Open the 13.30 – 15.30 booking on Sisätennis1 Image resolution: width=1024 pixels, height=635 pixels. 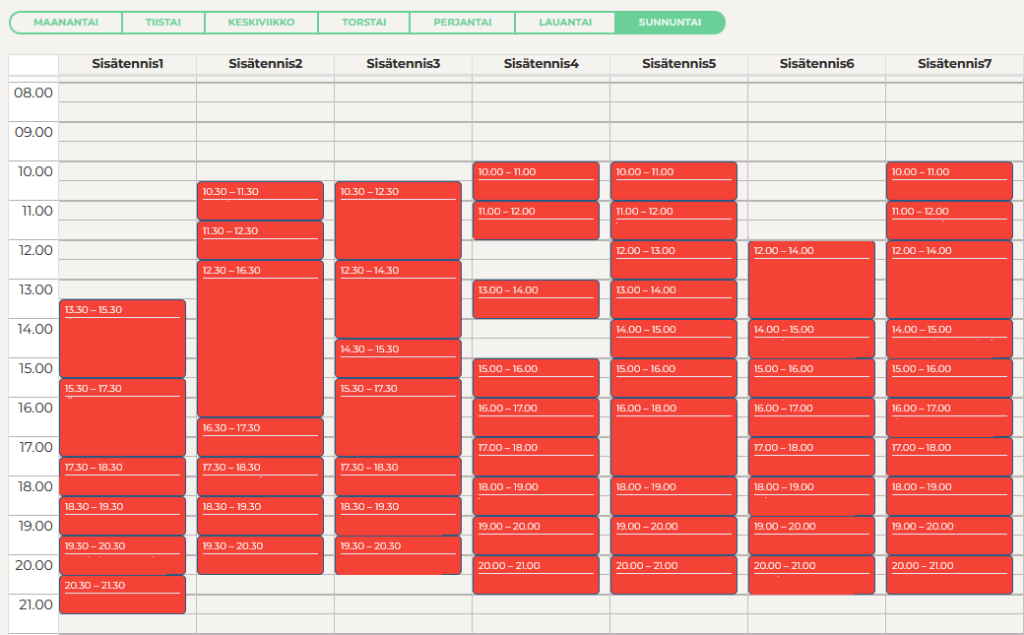(123, 340)
